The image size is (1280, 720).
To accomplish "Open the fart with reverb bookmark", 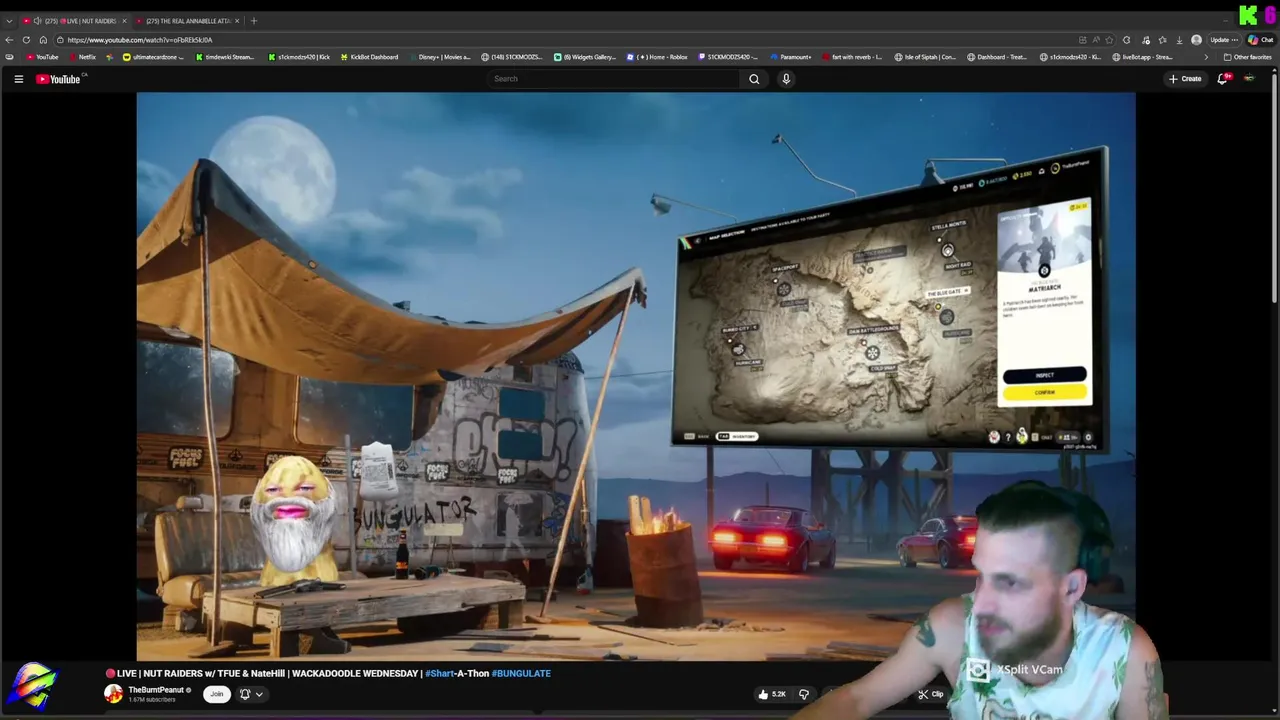I will [x=853, y=57].
